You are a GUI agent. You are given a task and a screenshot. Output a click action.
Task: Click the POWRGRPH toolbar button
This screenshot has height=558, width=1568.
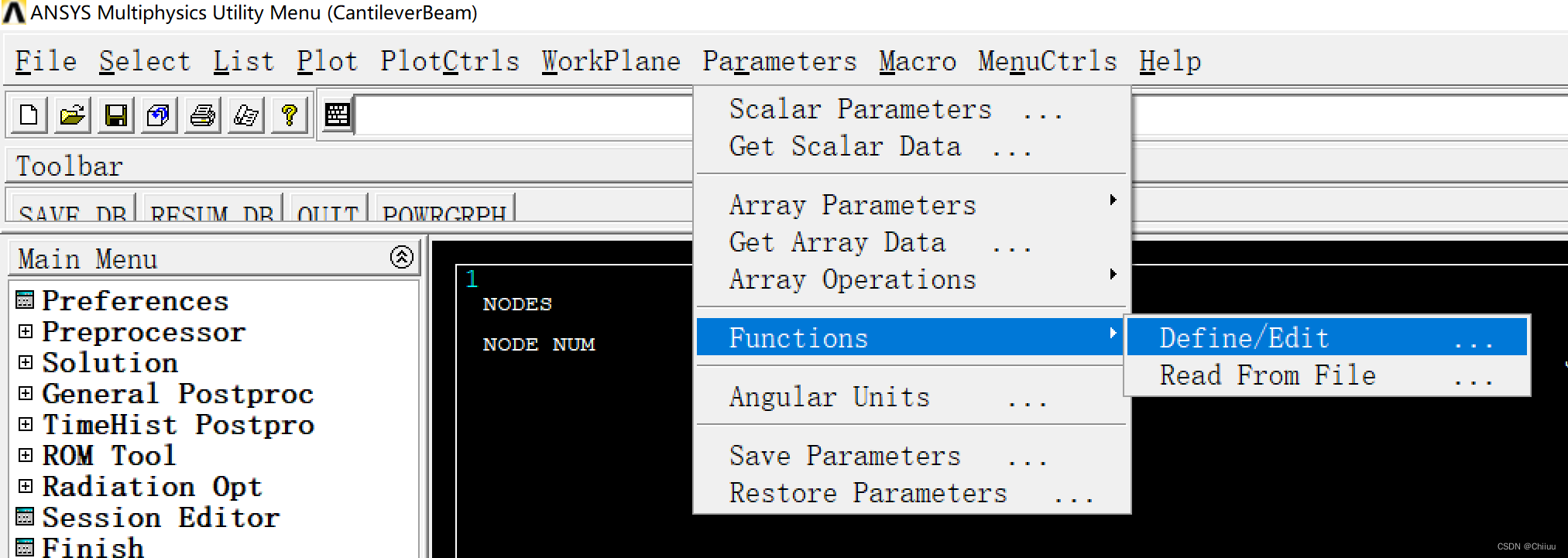point(445,209)
